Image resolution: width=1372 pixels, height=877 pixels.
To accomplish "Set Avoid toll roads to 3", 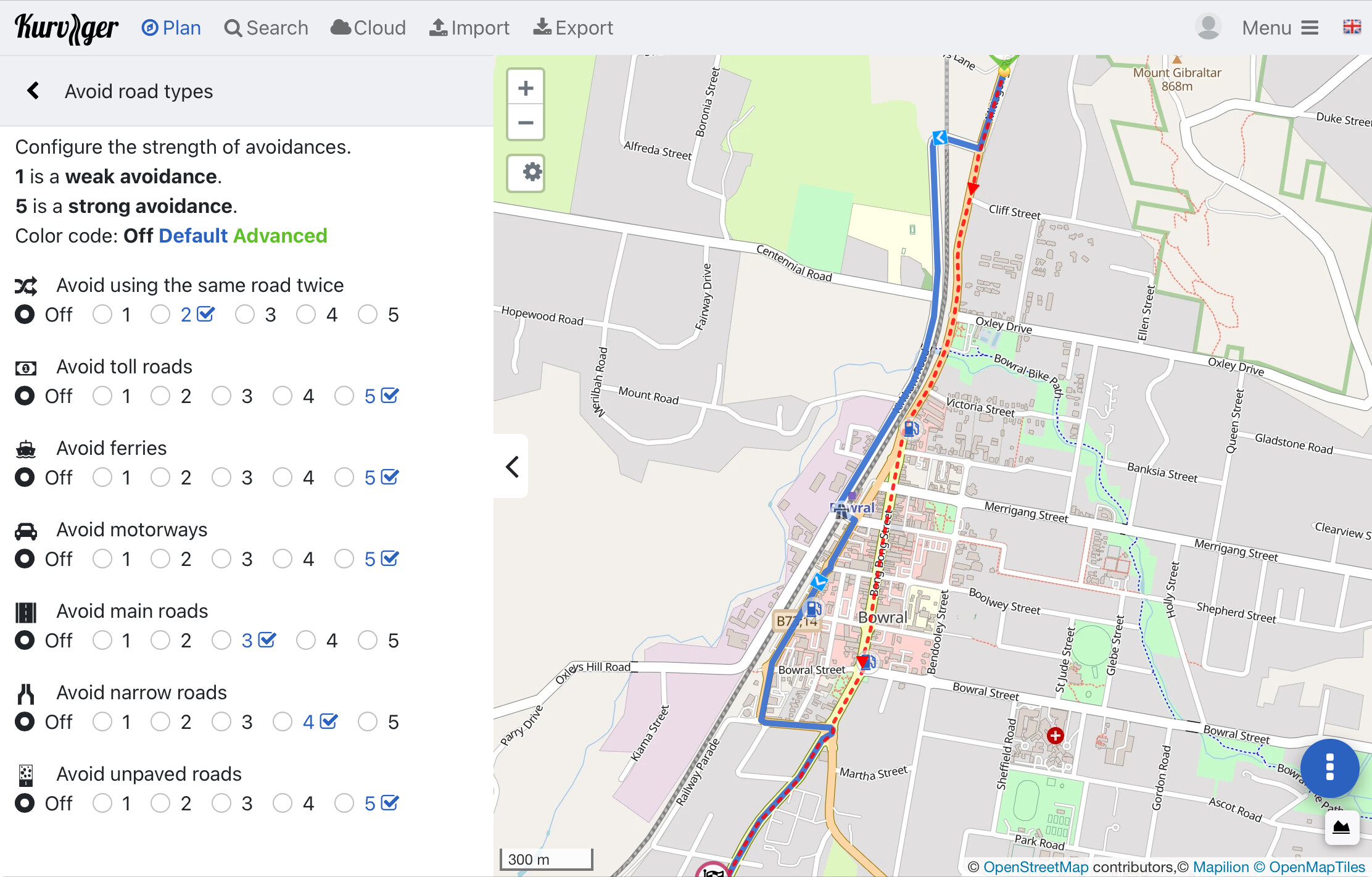I will (x=221, y=396).
